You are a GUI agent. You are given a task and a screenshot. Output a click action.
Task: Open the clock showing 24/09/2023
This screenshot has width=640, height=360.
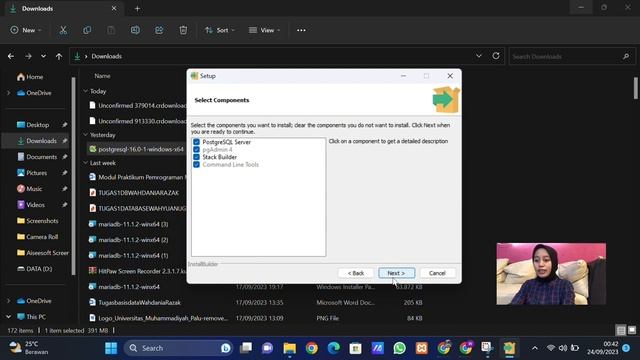pyautogui.click(x=603, y=348)
